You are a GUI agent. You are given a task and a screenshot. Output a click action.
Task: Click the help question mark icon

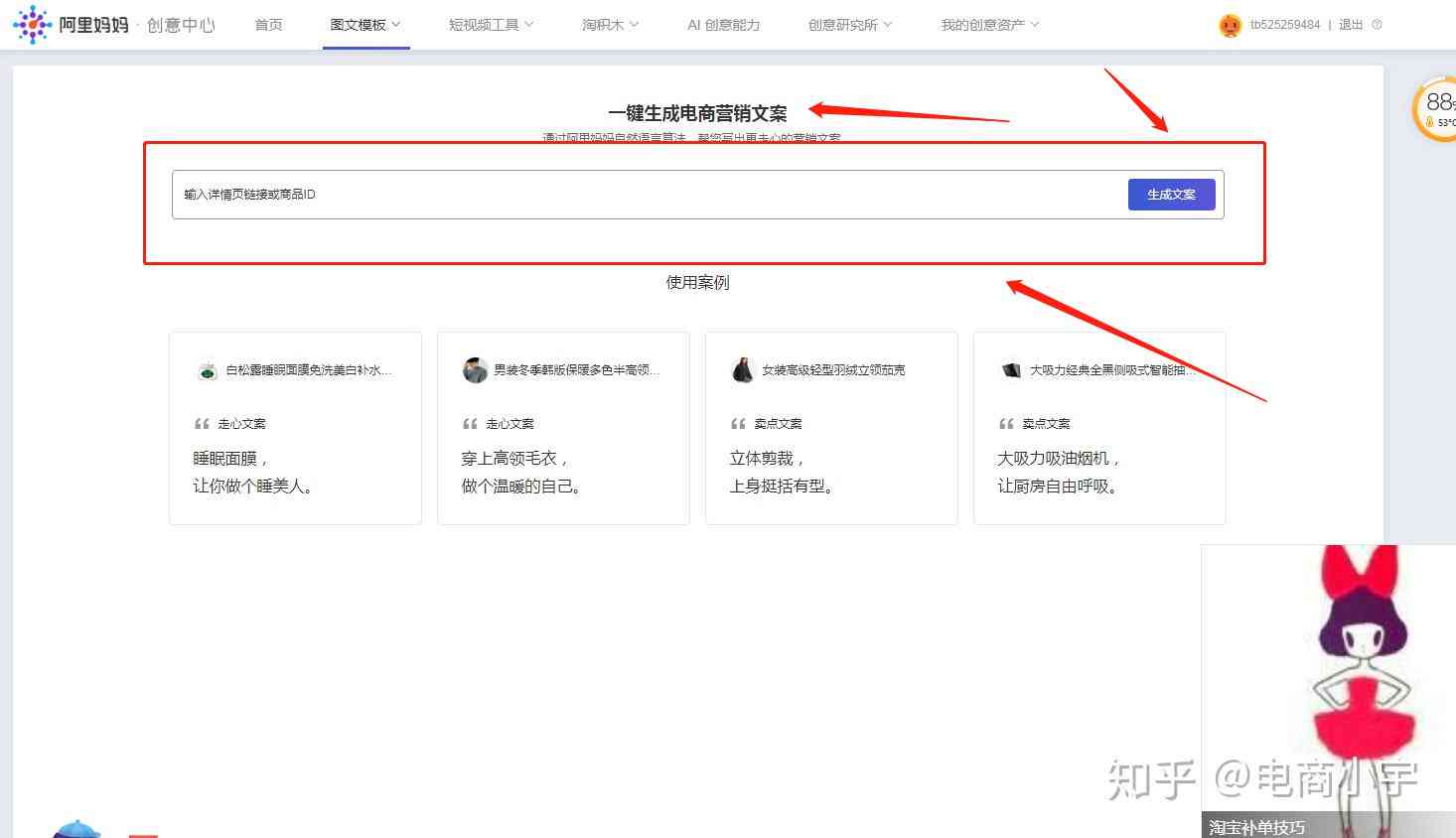point(1377,25)
